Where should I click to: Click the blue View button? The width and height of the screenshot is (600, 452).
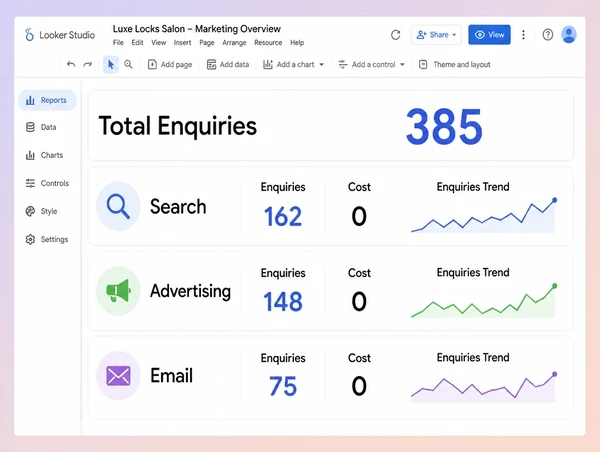coord(489,35)
